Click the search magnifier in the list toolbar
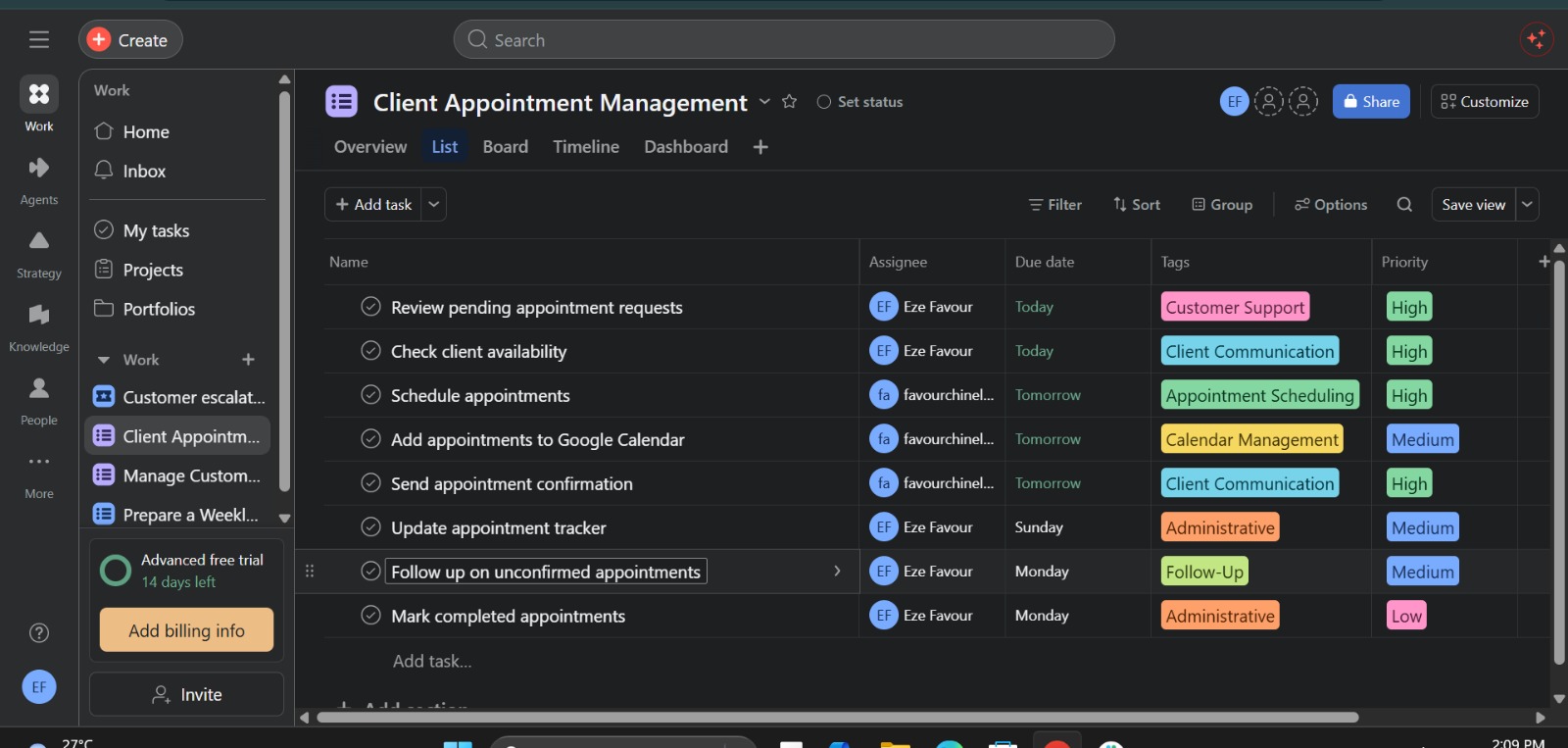The image size is (1568, 748). point(1404,204)
